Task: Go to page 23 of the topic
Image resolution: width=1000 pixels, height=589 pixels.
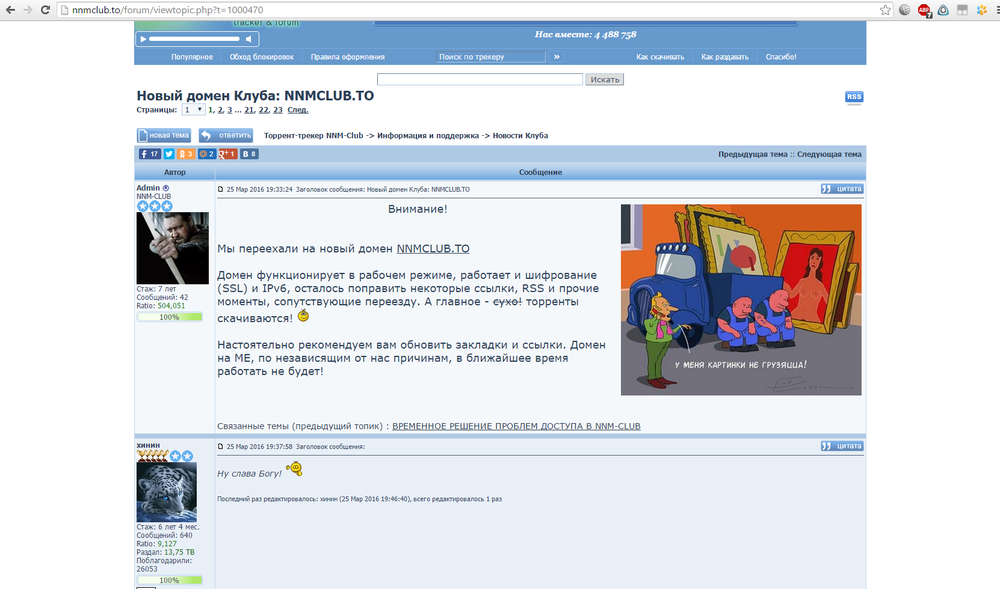Action: (277, 110)
